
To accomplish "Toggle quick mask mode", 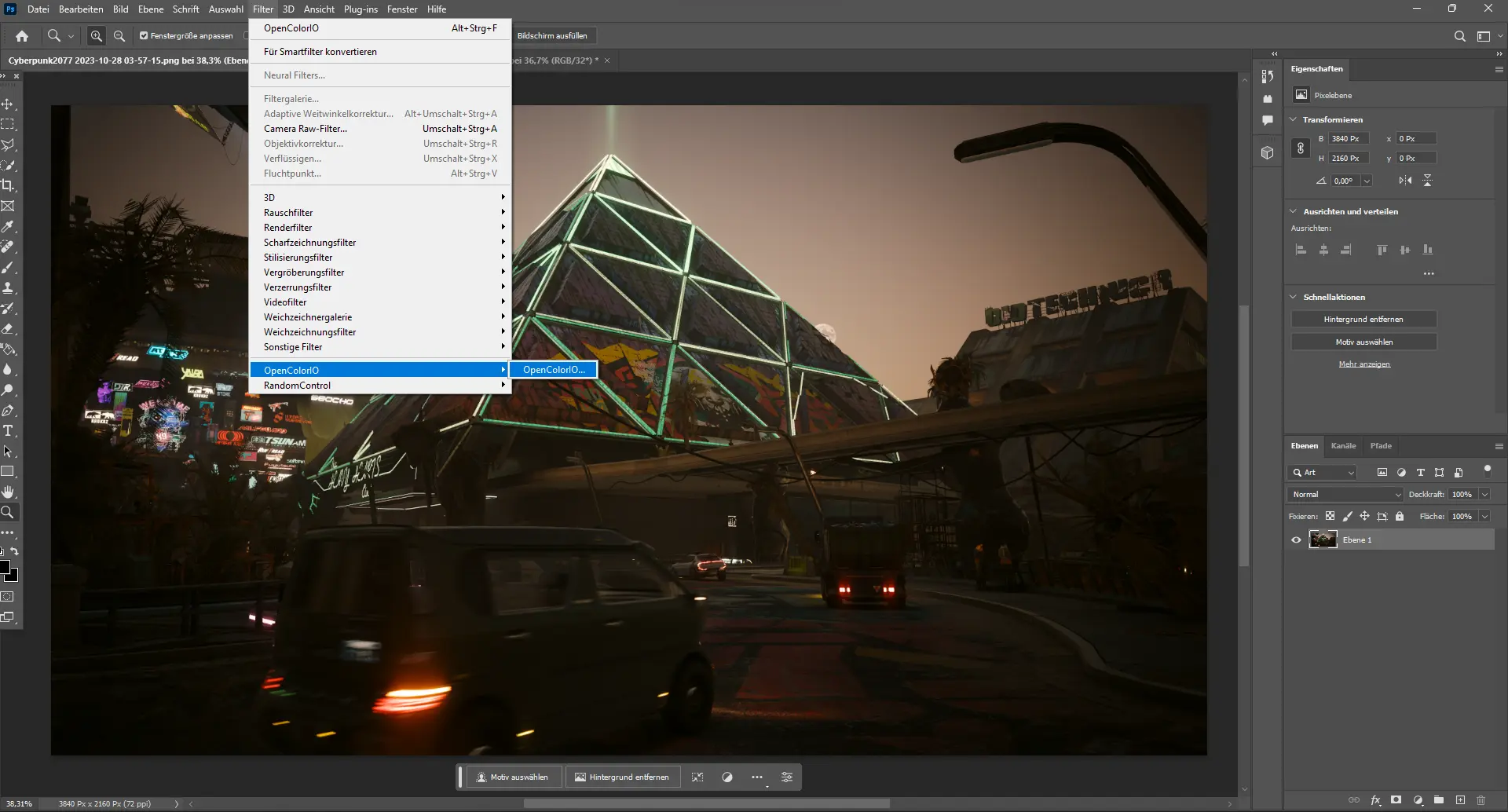I will coord(8,597).
